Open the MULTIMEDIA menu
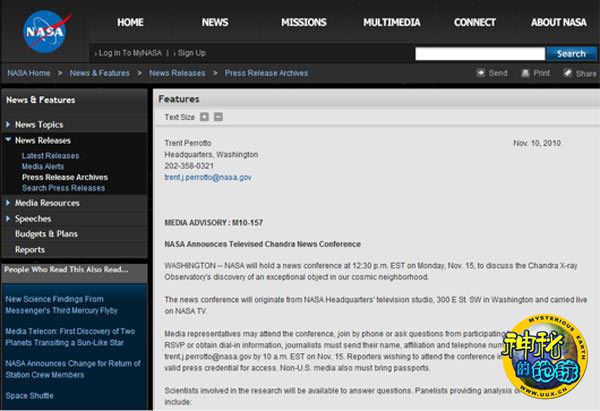The height and width of the screenshot is (411, 600). (x=391, y=22)
